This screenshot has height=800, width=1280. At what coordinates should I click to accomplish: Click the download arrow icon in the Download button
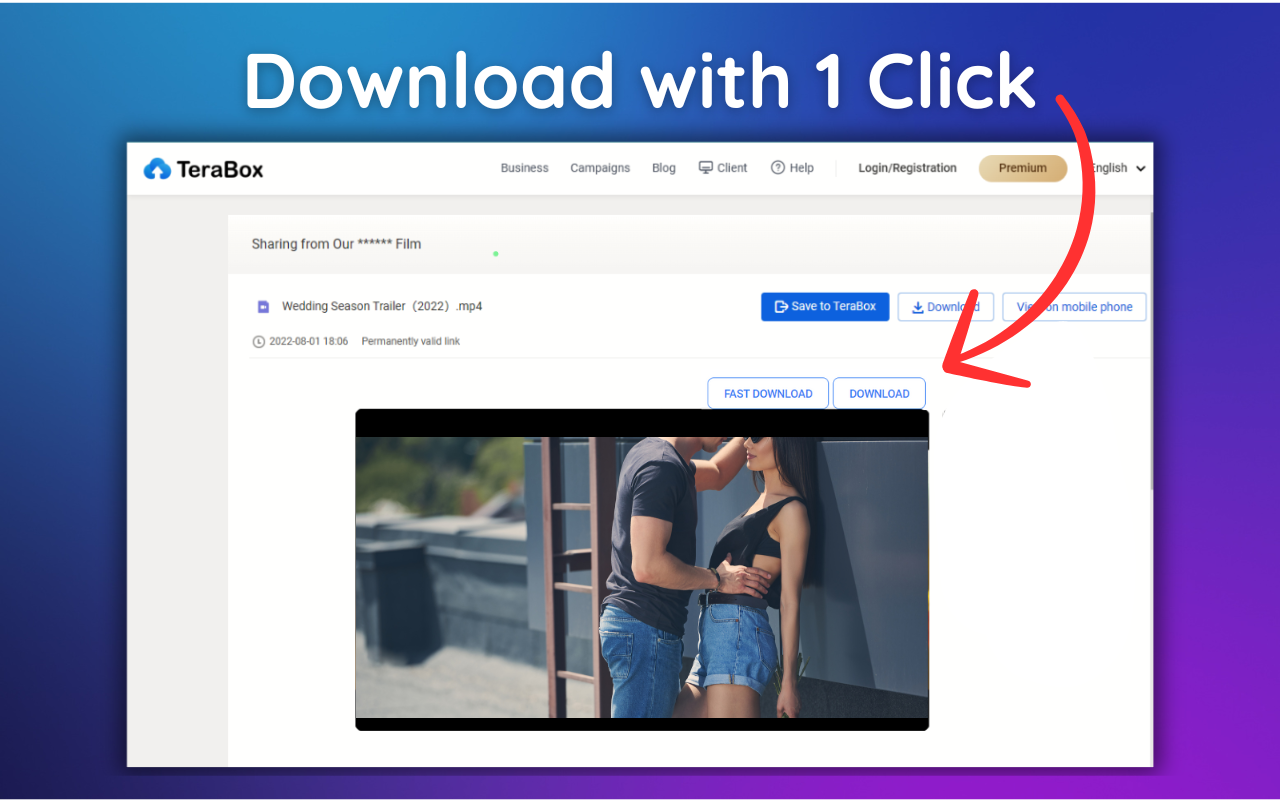(x=919, y=306)
